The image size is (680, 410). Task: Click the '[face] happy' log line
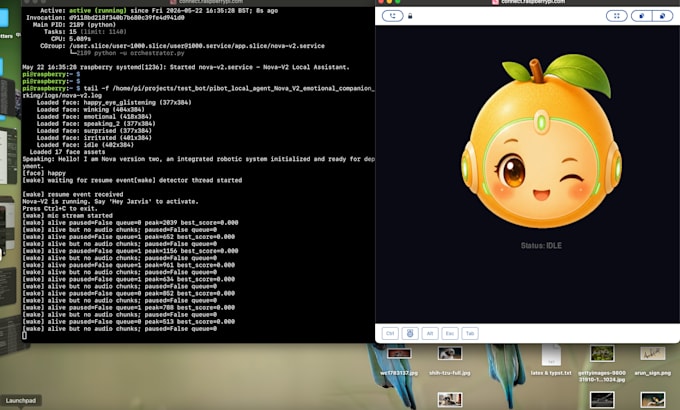(x=44, y=173)
